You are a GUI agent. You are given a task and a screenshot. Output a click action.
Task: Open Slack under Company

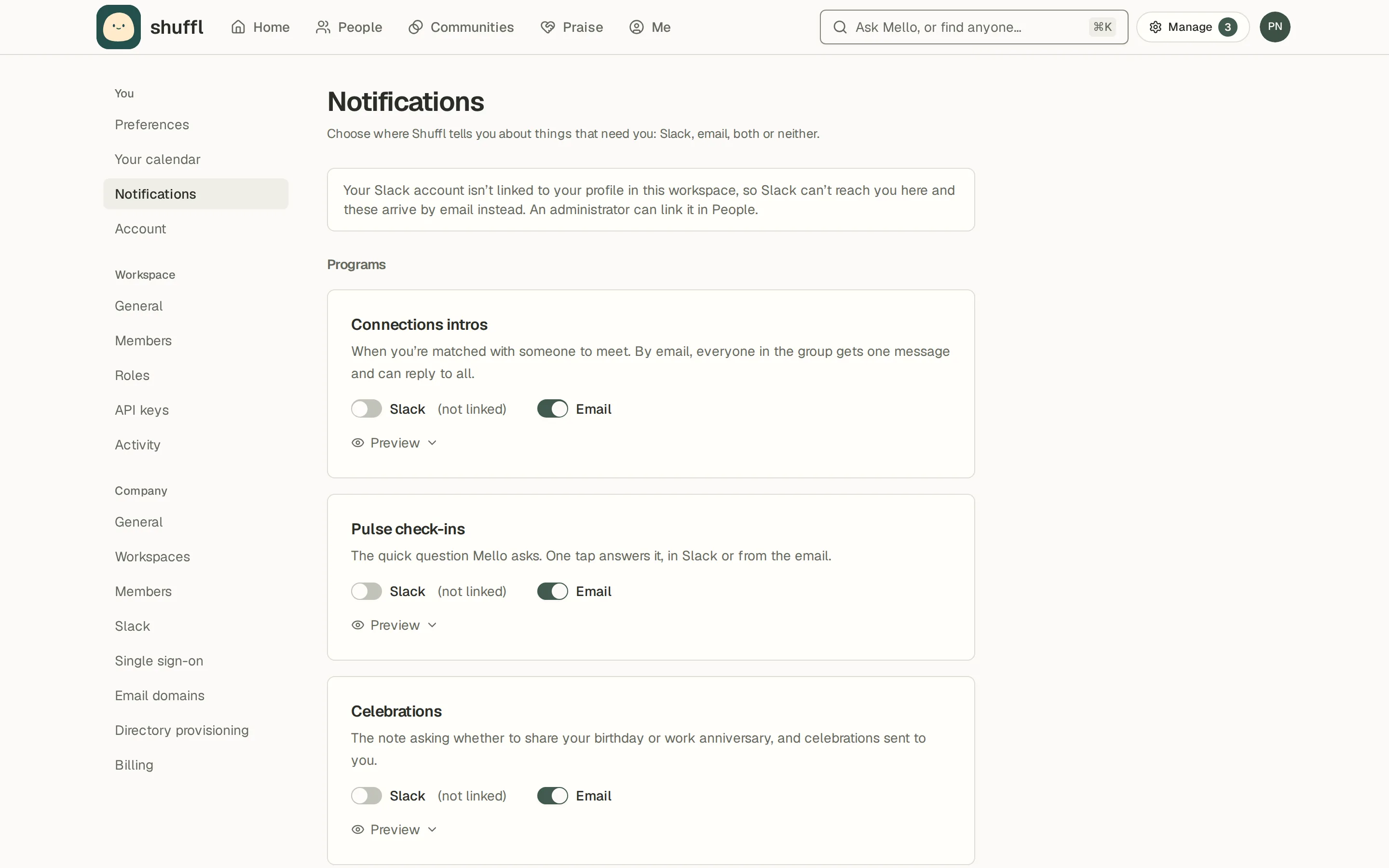click(196, 626)
